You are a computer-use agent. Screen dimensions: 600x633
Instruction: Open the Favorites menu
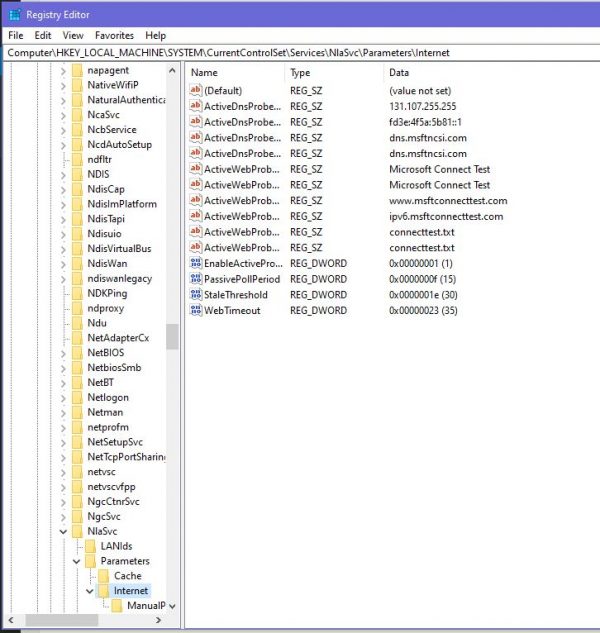(x=113, y=35)
